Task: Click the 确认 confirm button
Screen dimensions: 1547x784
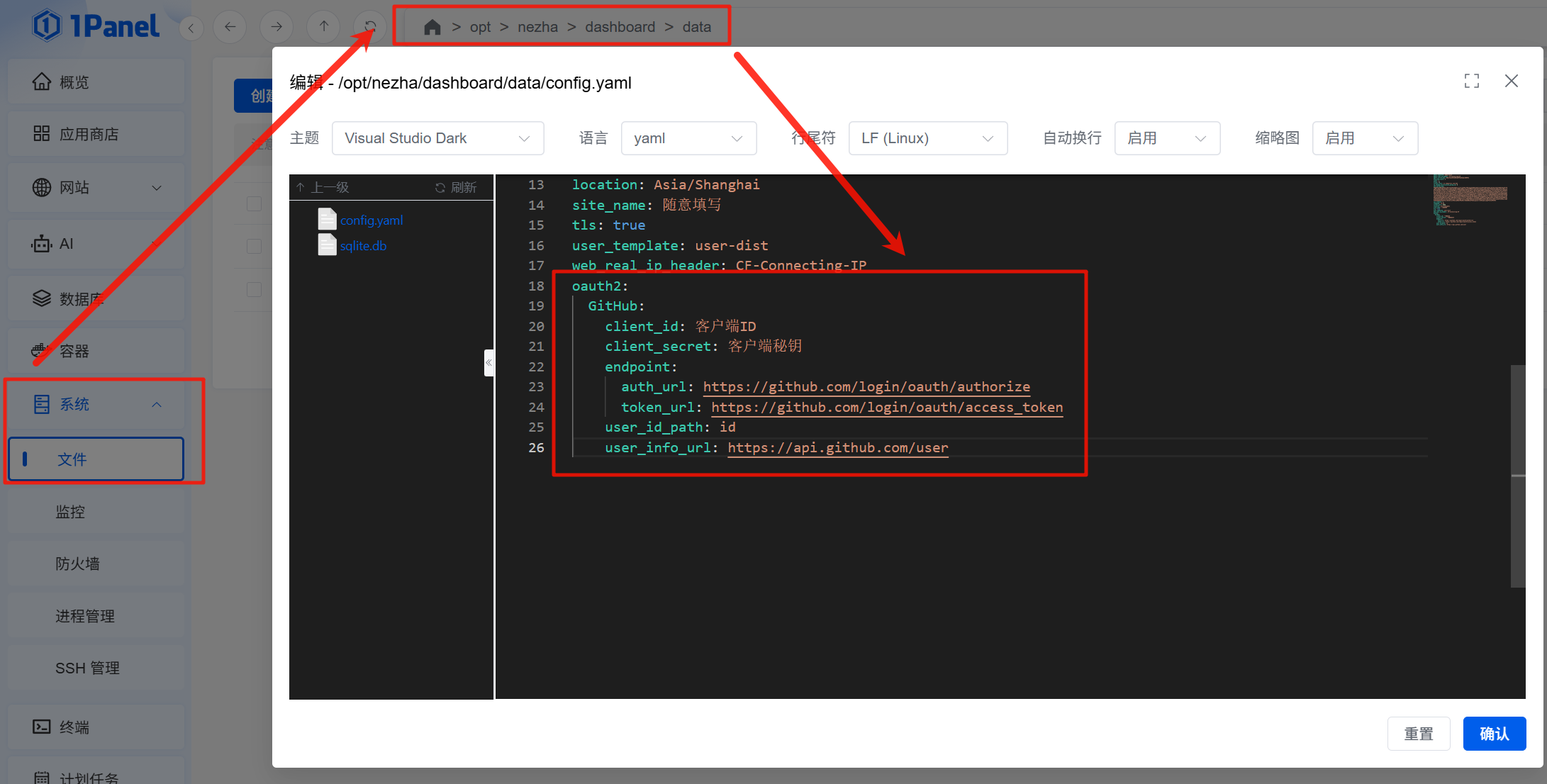Action: tap(1495, 734)
